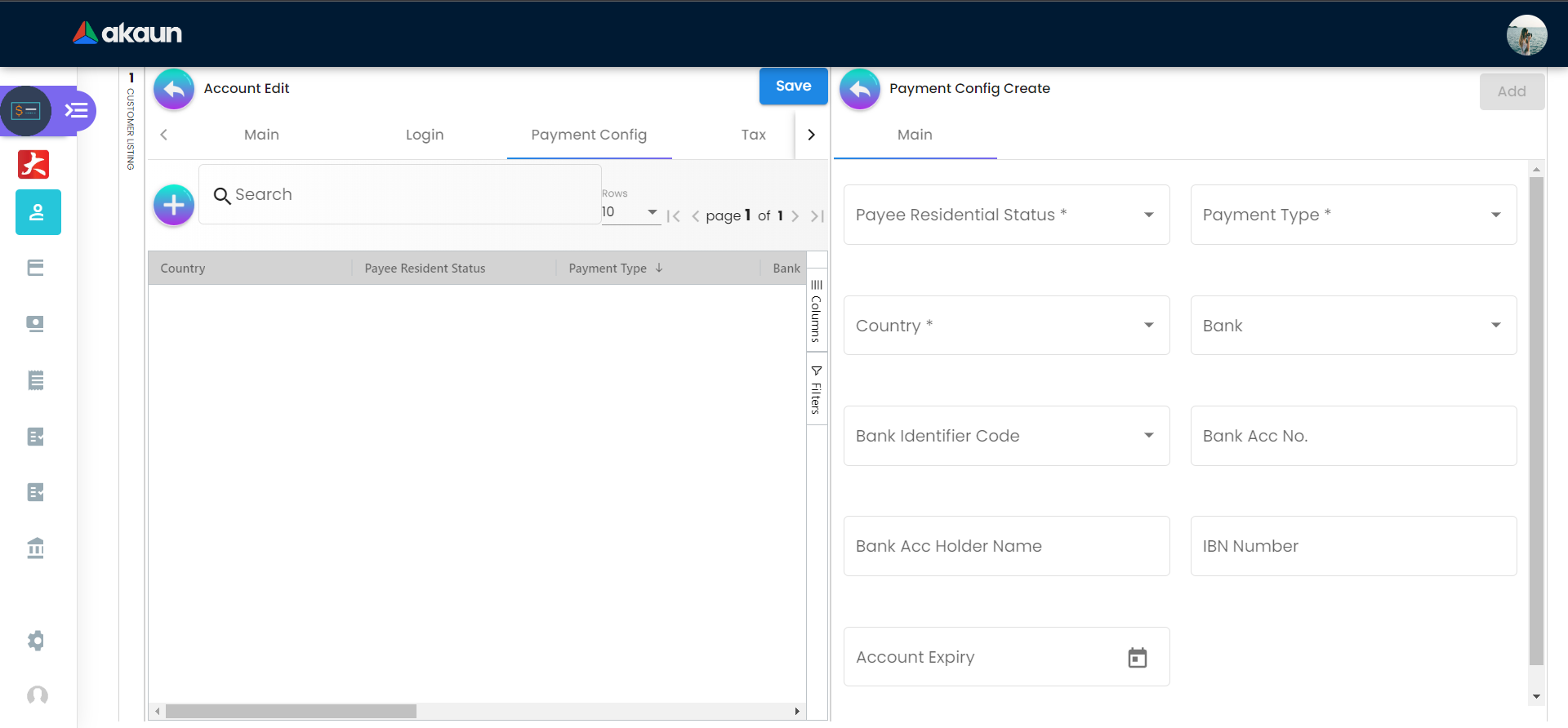The width and height of the screenshot is (1568, 728).
Task: Click the back arrow beside Payment Config Create
Action: [x=859, y=89]
